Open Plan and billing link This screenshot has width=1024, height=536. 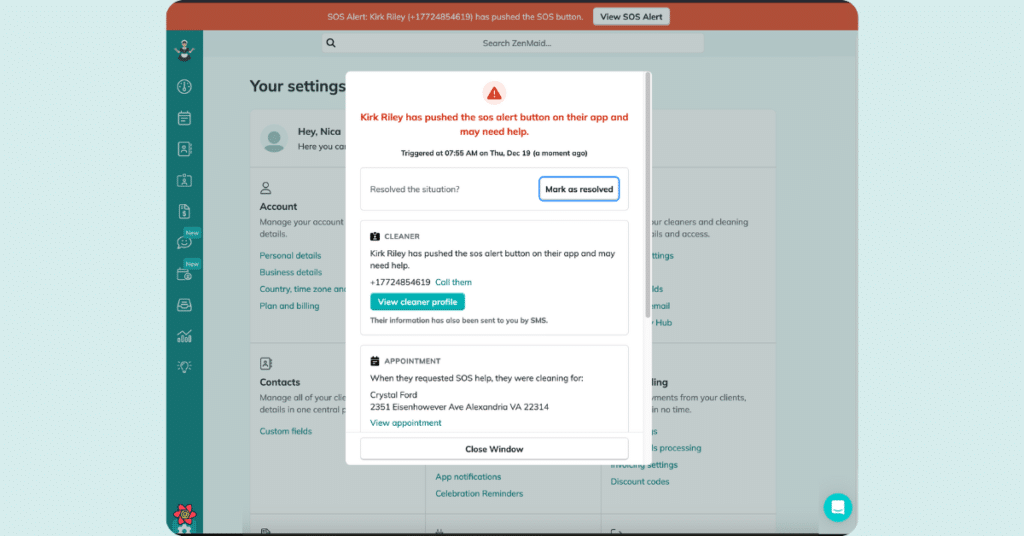[289, 306]
